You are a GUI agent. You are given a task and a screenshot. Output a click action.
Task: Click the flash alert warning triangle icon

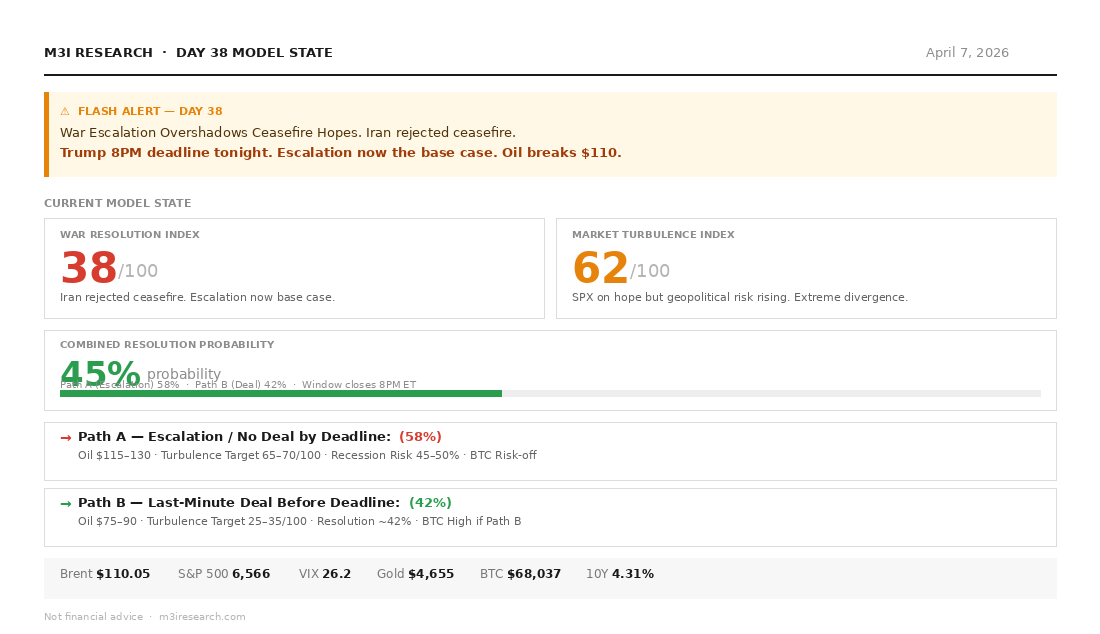point(65,112)
